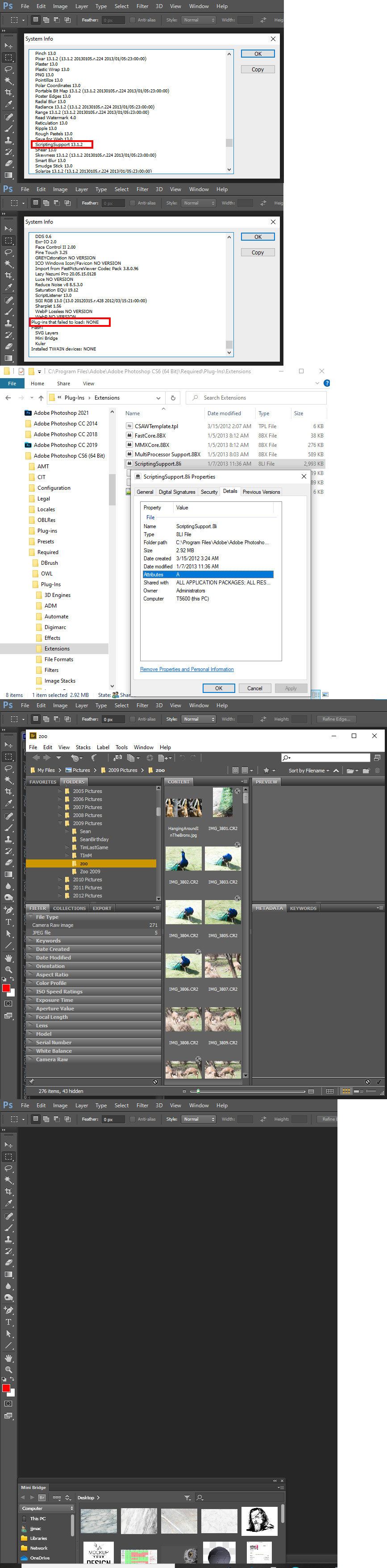
Task: Click Copy in System Info showing ScriptingSupport 13.1.2
Action: pos(258,69)
